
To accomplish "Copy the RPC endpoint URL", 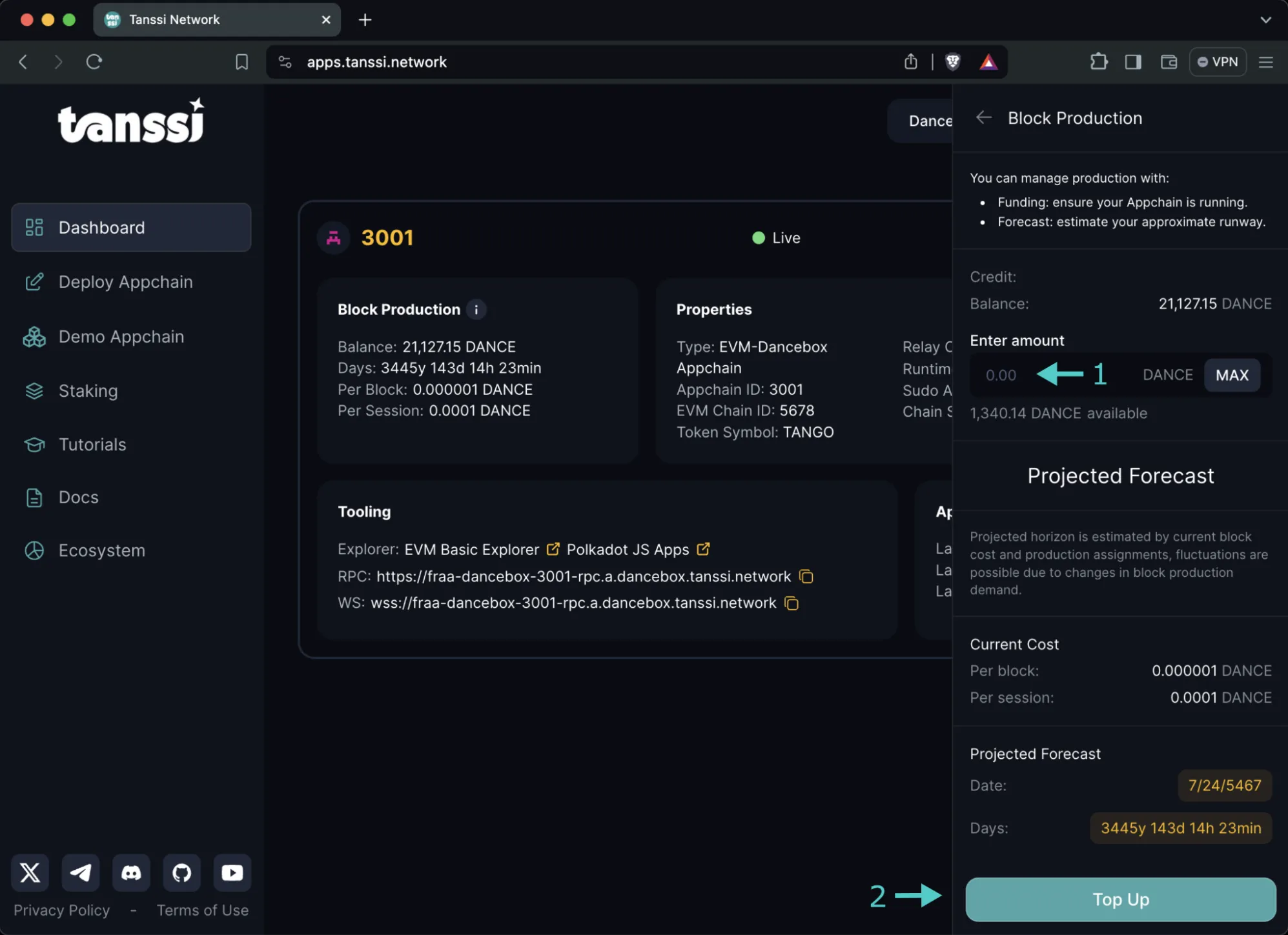I will click(x=806, y=576).
